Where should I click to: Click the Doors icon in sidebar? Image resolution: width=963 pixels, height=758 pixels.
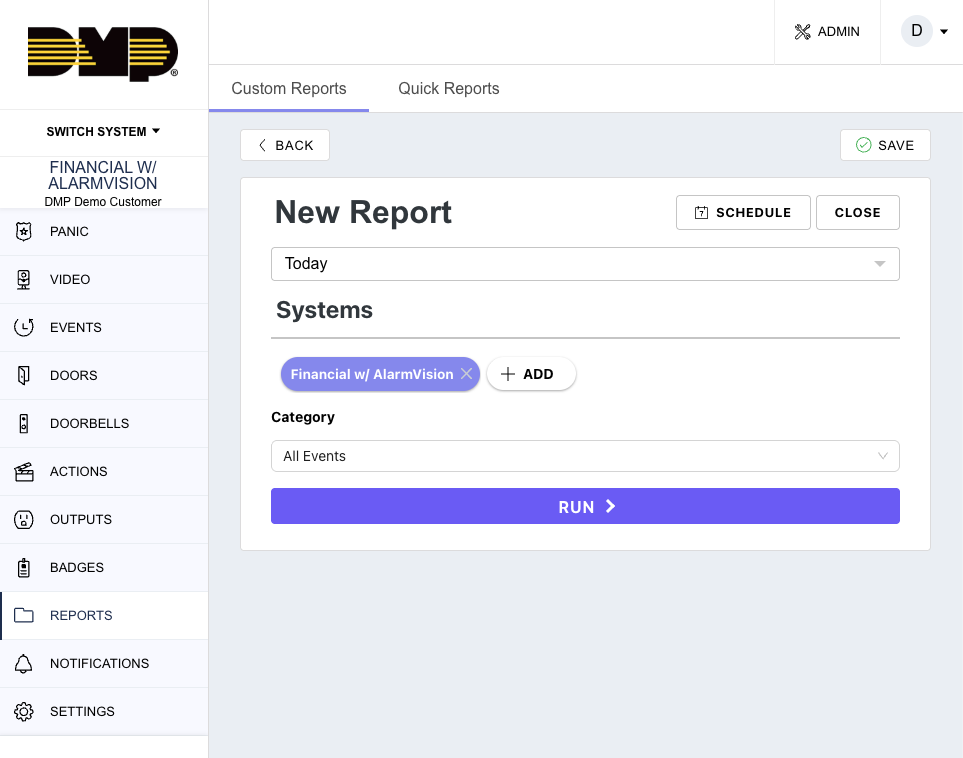(x=23, y=375)
